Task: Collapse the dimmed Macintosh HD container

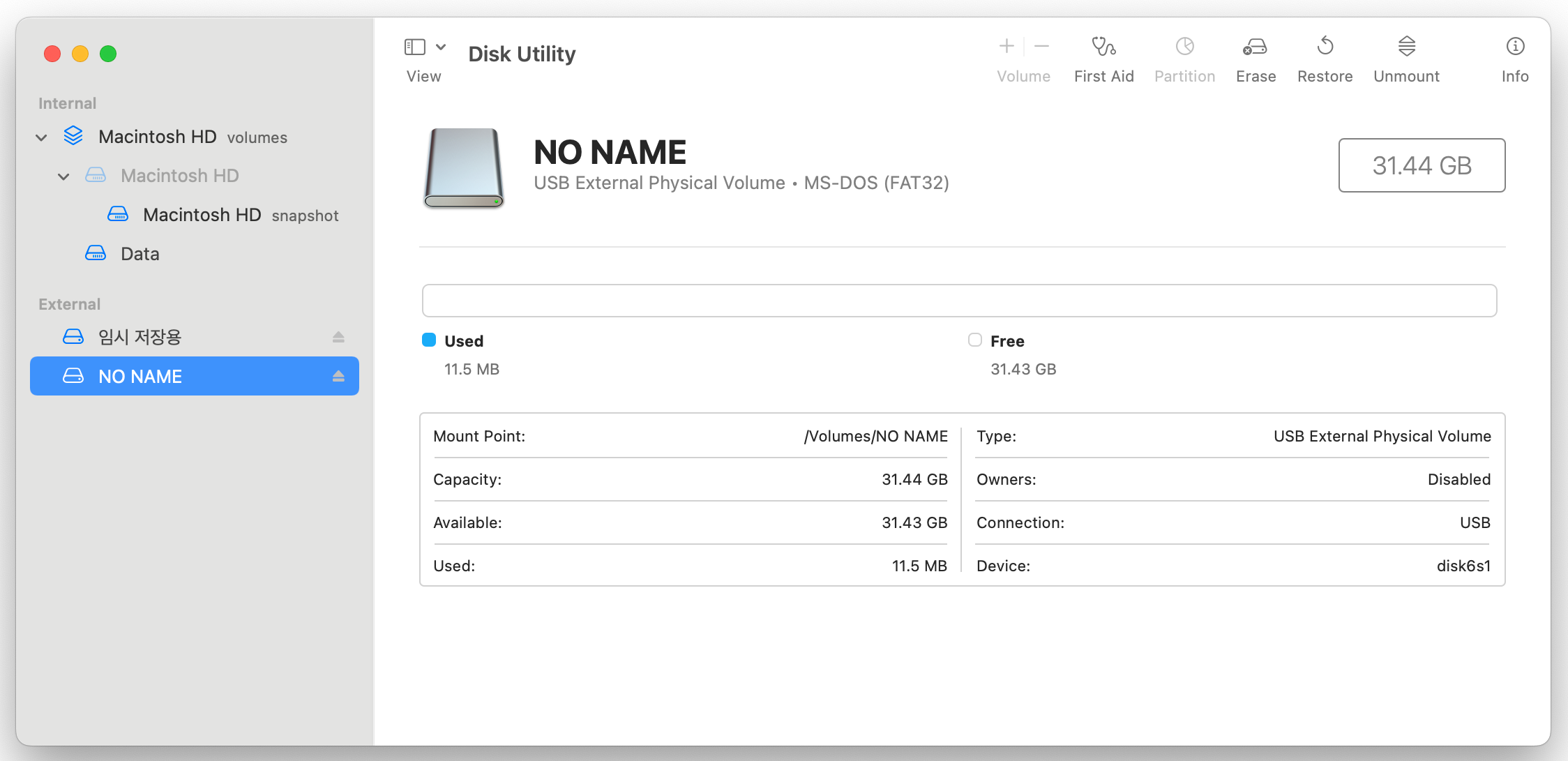Action: coord(63,176)
